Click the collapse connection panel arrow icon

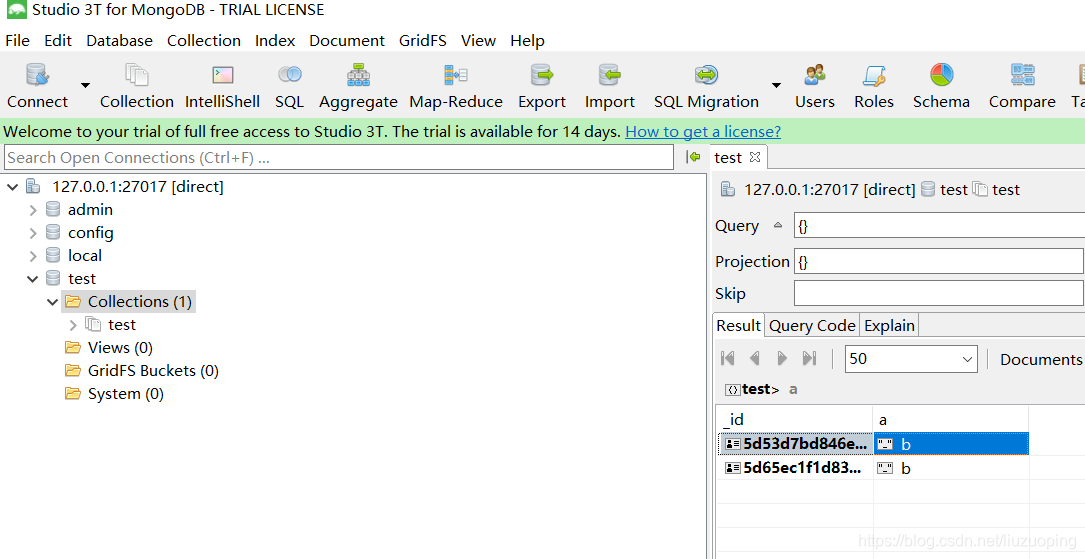point(693,157)
